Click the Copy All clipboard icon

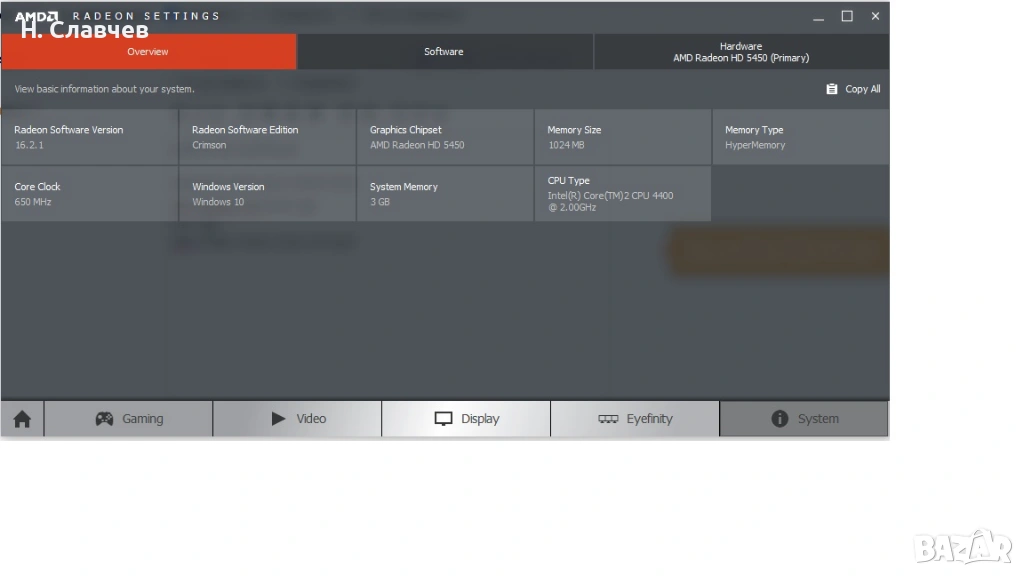point(832,89)
